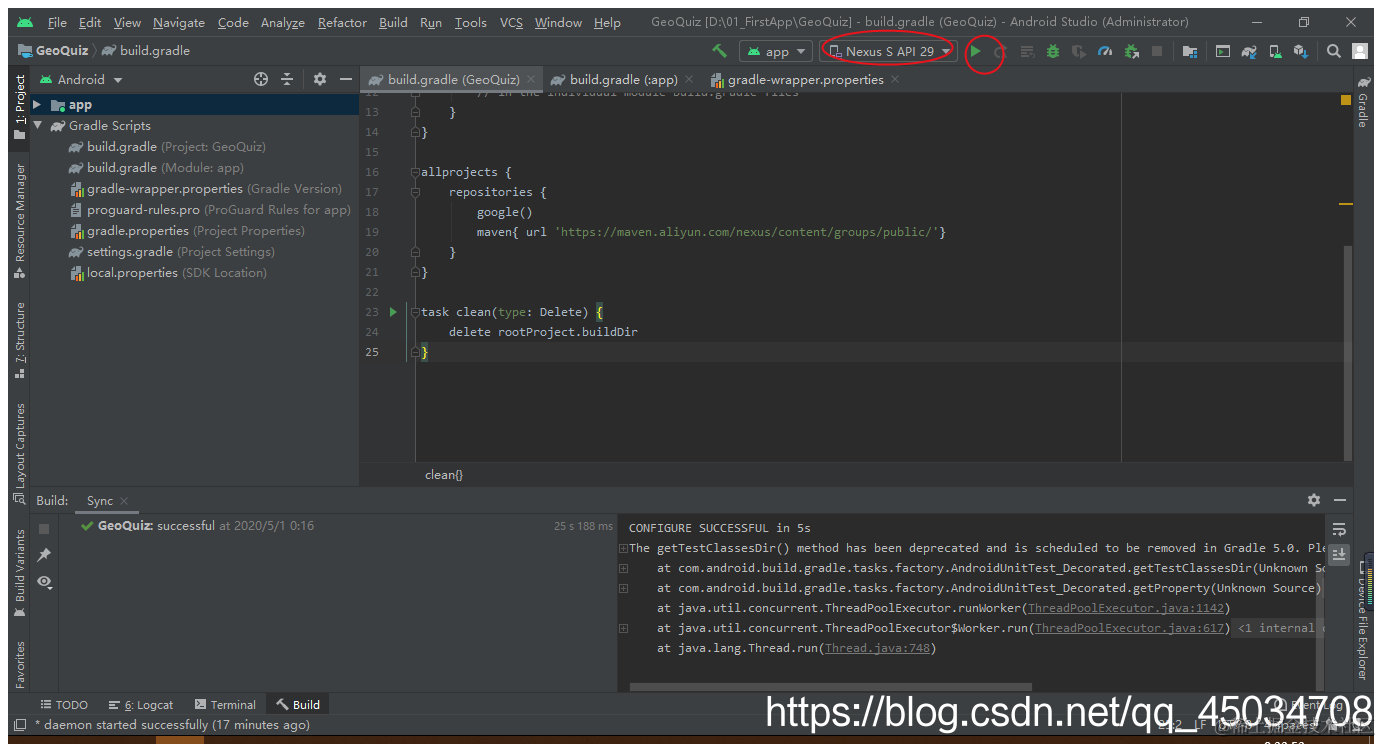Screen dimensions: 1382x744
Task: Click the Stop square in main toolbar
Action: point(1157,51)
